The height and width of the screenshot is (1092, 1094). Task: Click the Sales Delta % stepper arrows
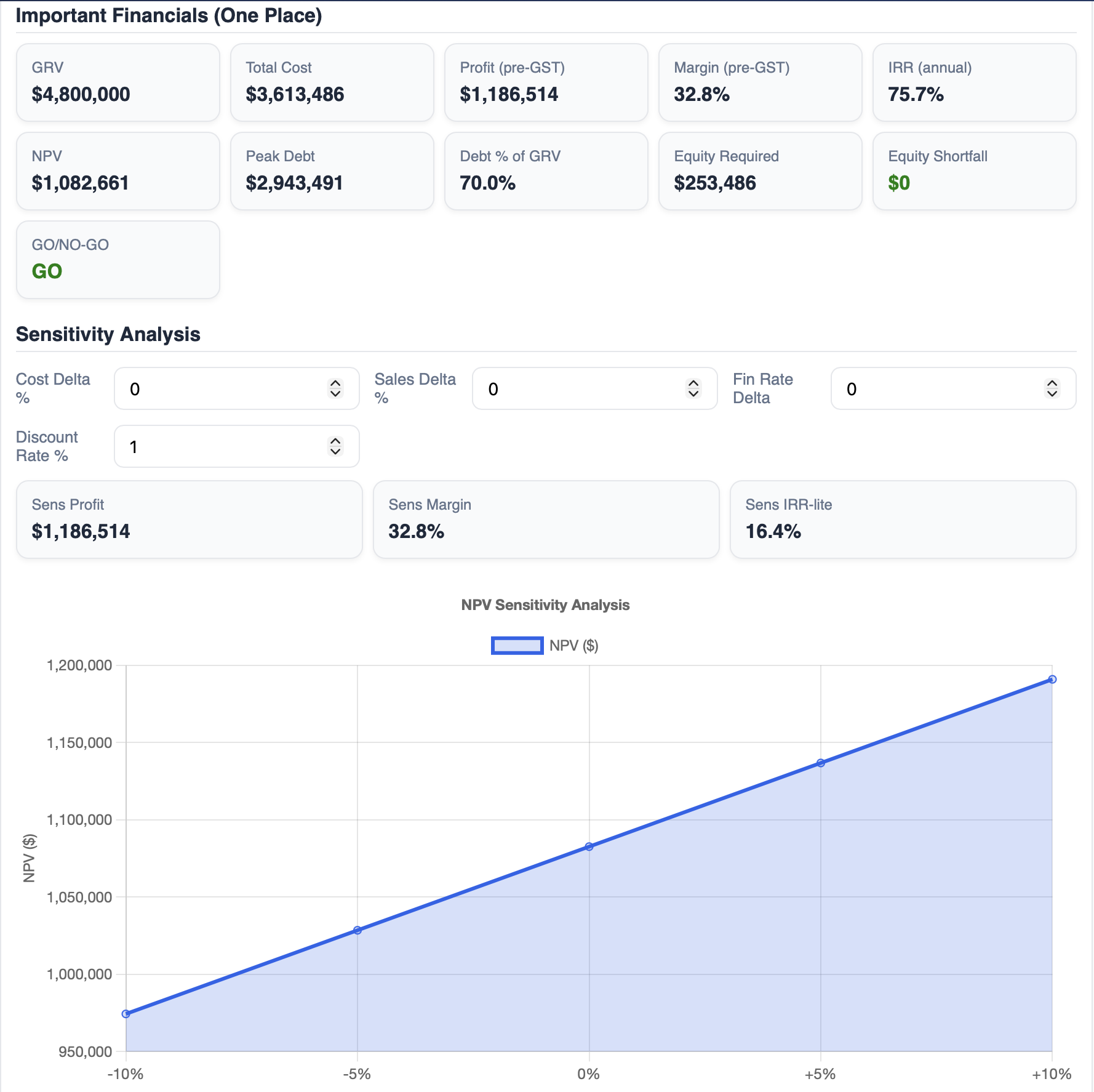(693, 388)
